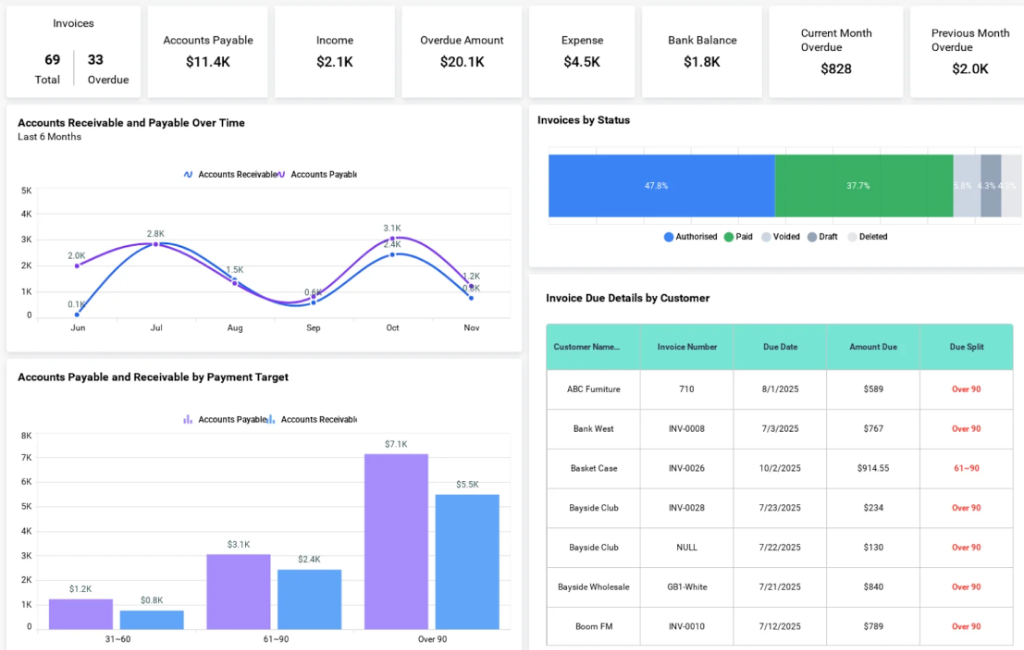This screenshot has width=1024, height=650.
Task: Click the $1.2K purple bar for 31~60
Action: tap(80, 614)
